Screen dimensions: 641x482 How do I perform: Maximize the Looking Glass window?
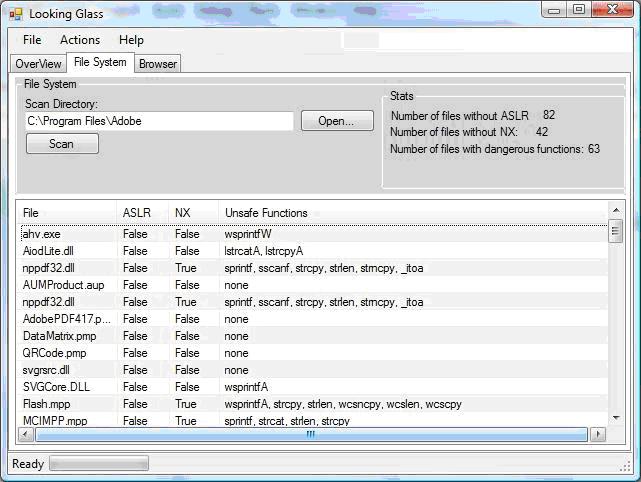[578, 9]
